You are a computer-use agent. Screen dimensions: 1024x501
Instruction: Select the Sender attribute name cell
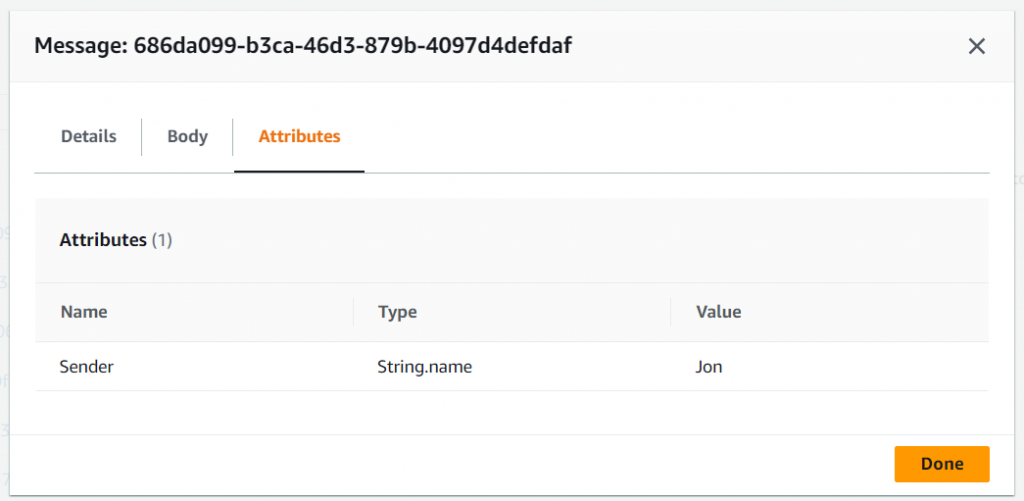(87, 367)
